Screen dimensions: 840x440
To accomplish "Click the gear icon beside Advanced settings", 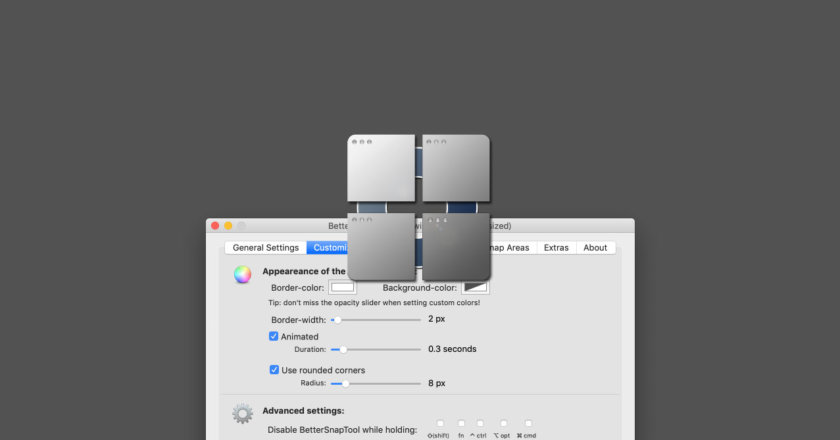I will pyautogui.click(x=242, y=414).
